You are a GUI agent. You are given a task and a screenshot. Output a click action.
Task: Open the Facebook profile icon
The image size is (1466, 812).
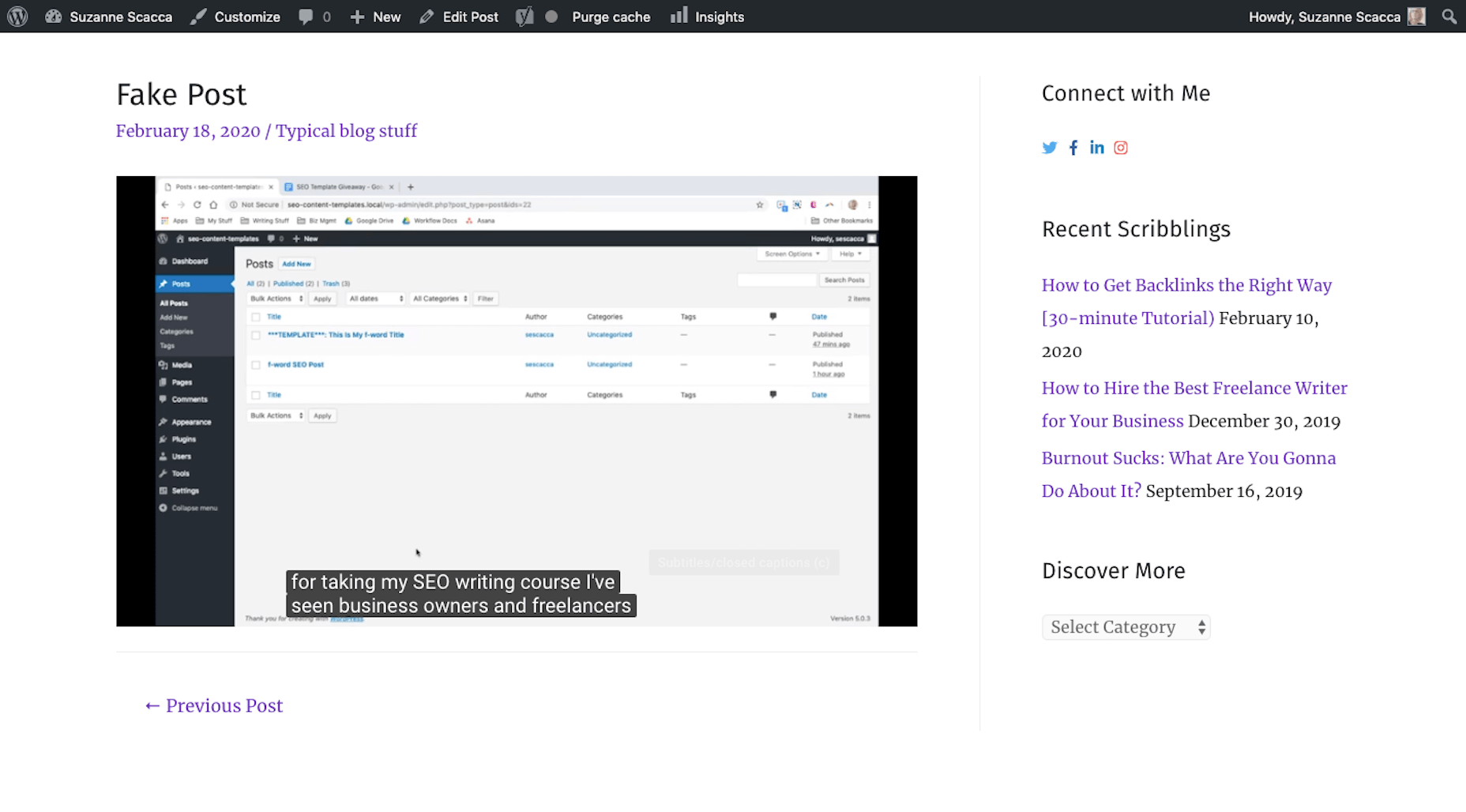tap(1073, 148)
